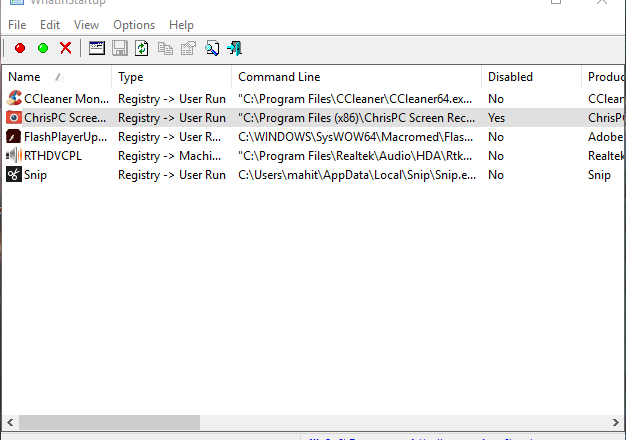Click the Save selected items floppy icon

(120, 48)
